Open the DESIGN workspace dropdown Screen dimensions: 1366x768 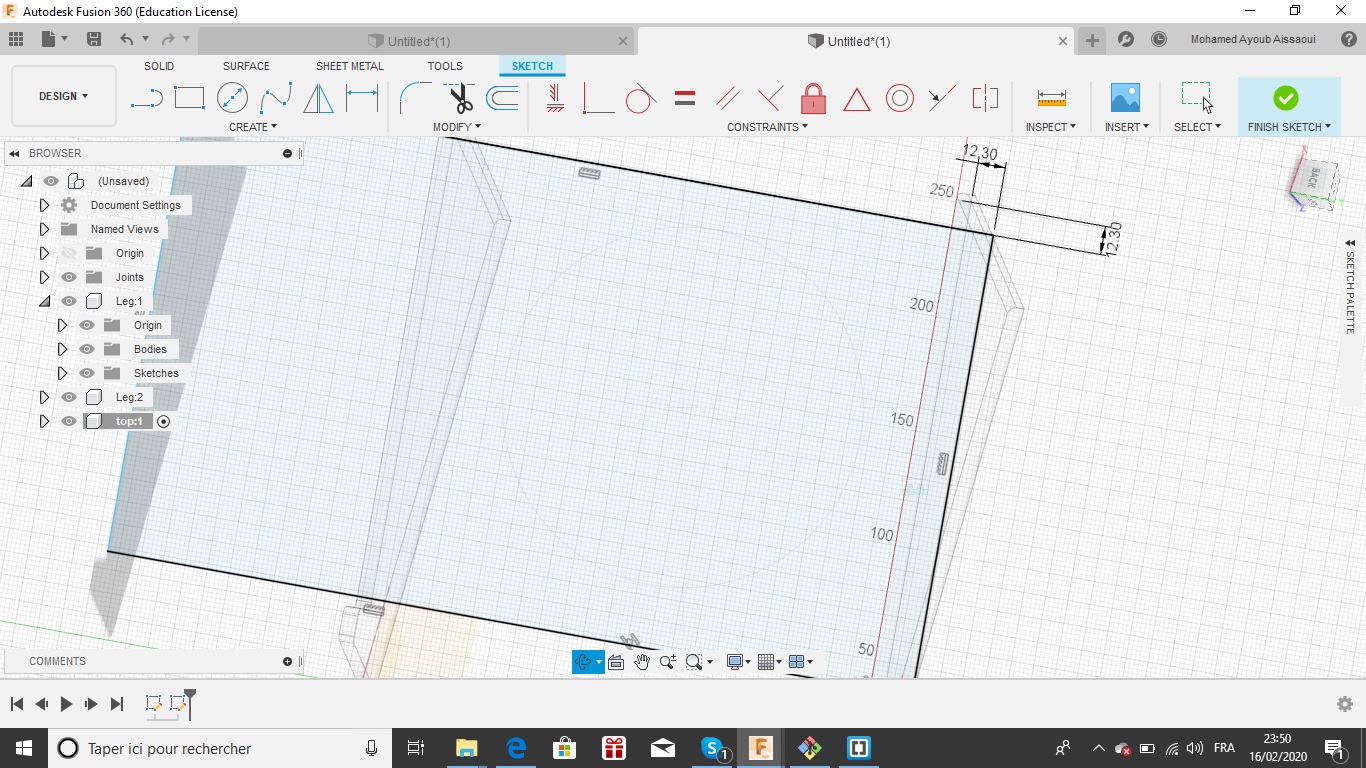click(63, 96)
